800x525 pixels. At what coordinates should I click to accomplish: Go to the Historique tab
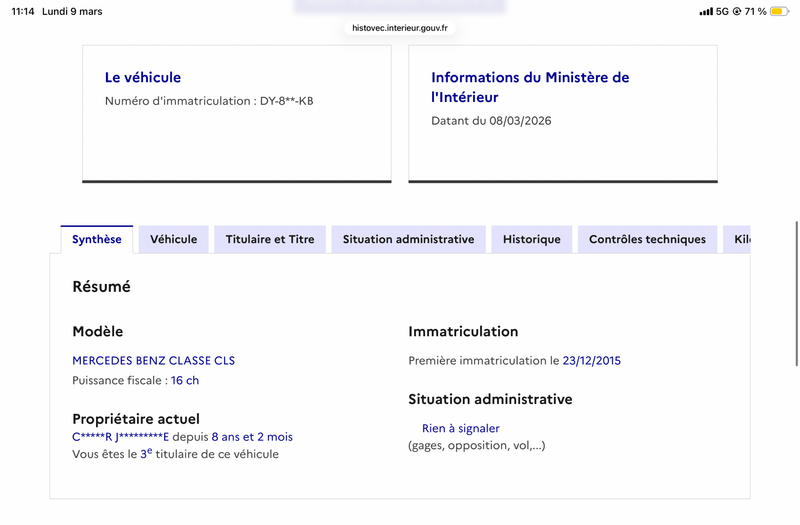pos(532,239)
